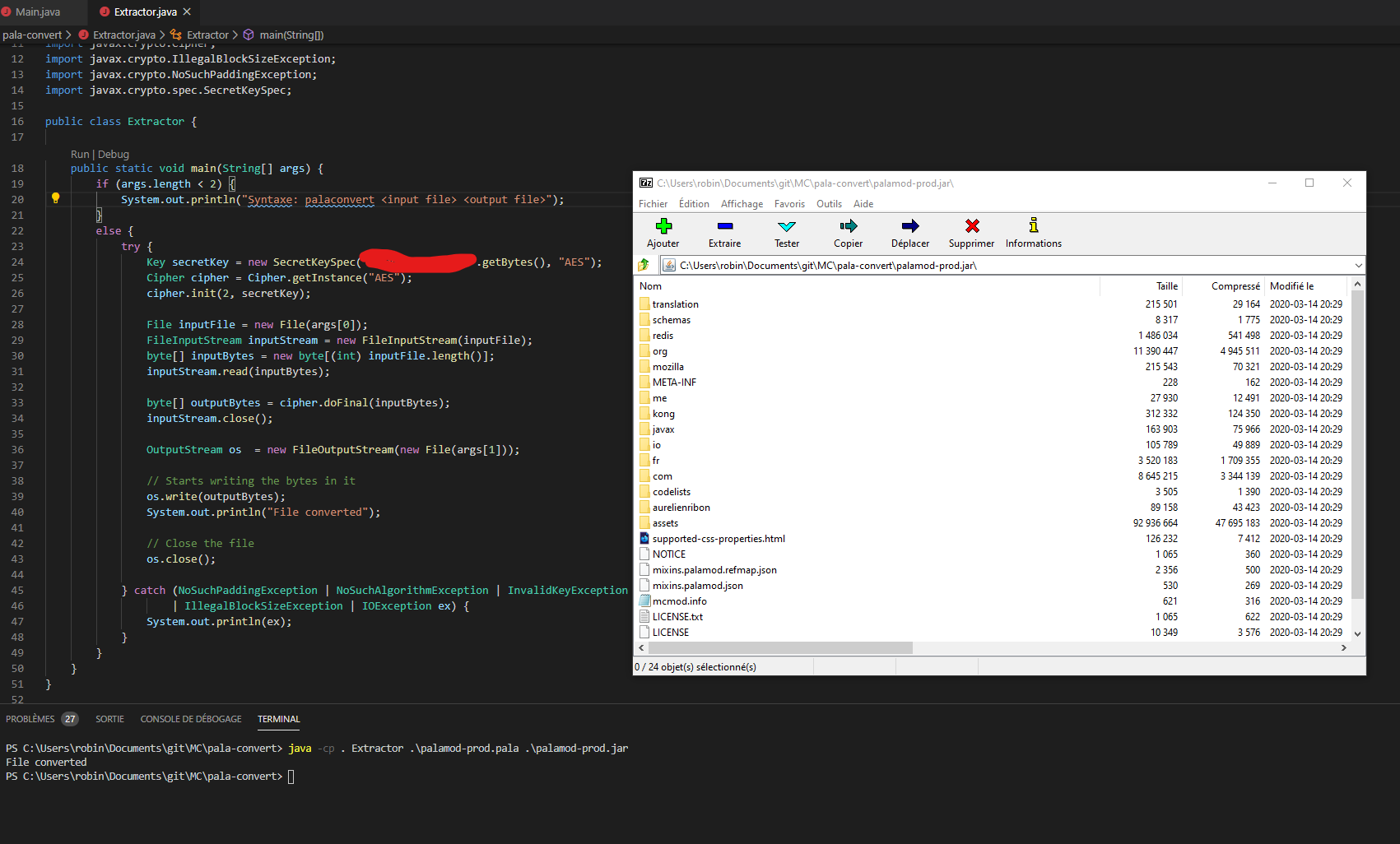Select the TERMINAL panel tab
Screen dimensions: 1400x844
click(279, 719)
